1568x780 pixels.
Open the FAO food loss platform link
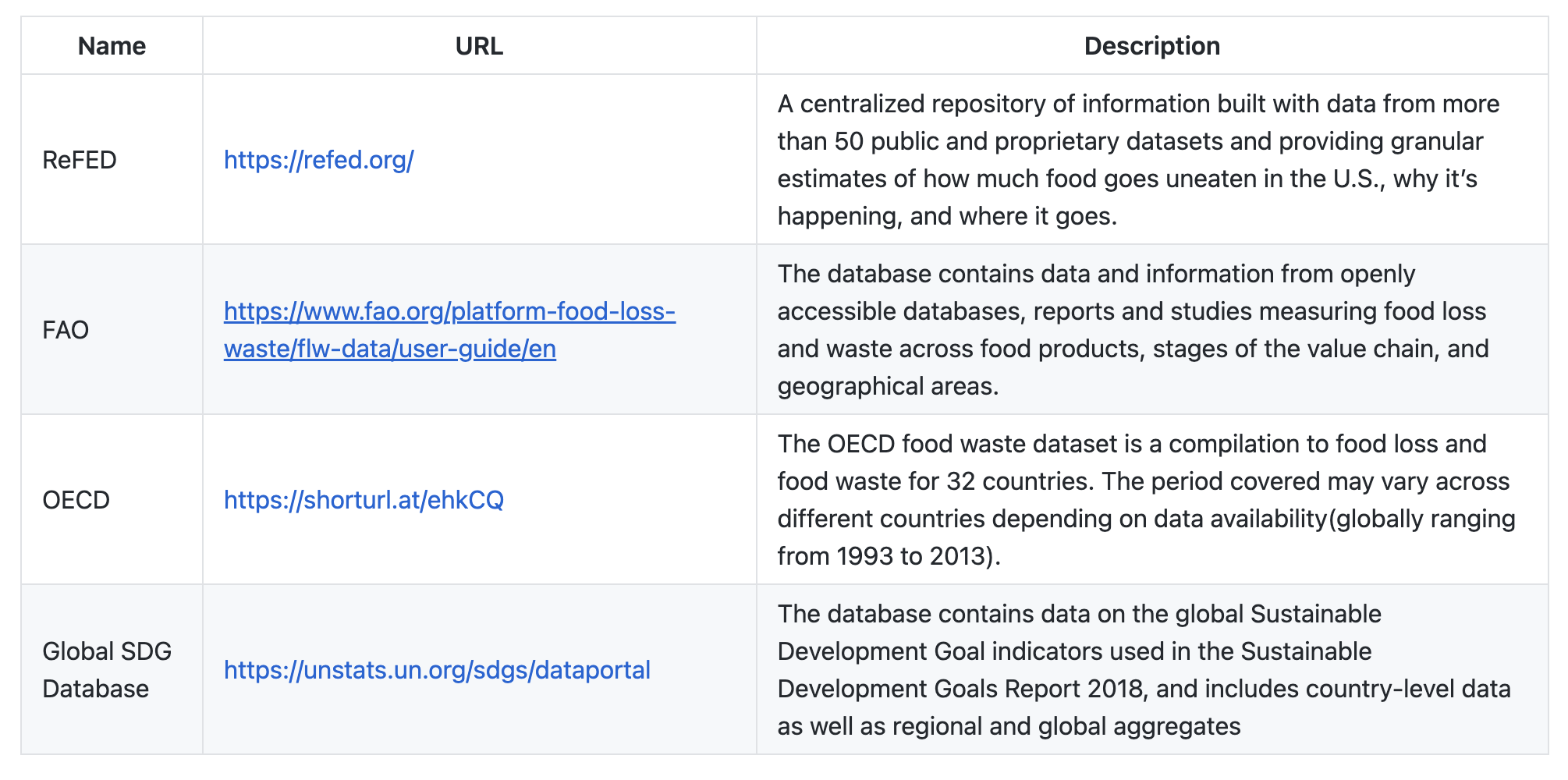coord(449,312)
